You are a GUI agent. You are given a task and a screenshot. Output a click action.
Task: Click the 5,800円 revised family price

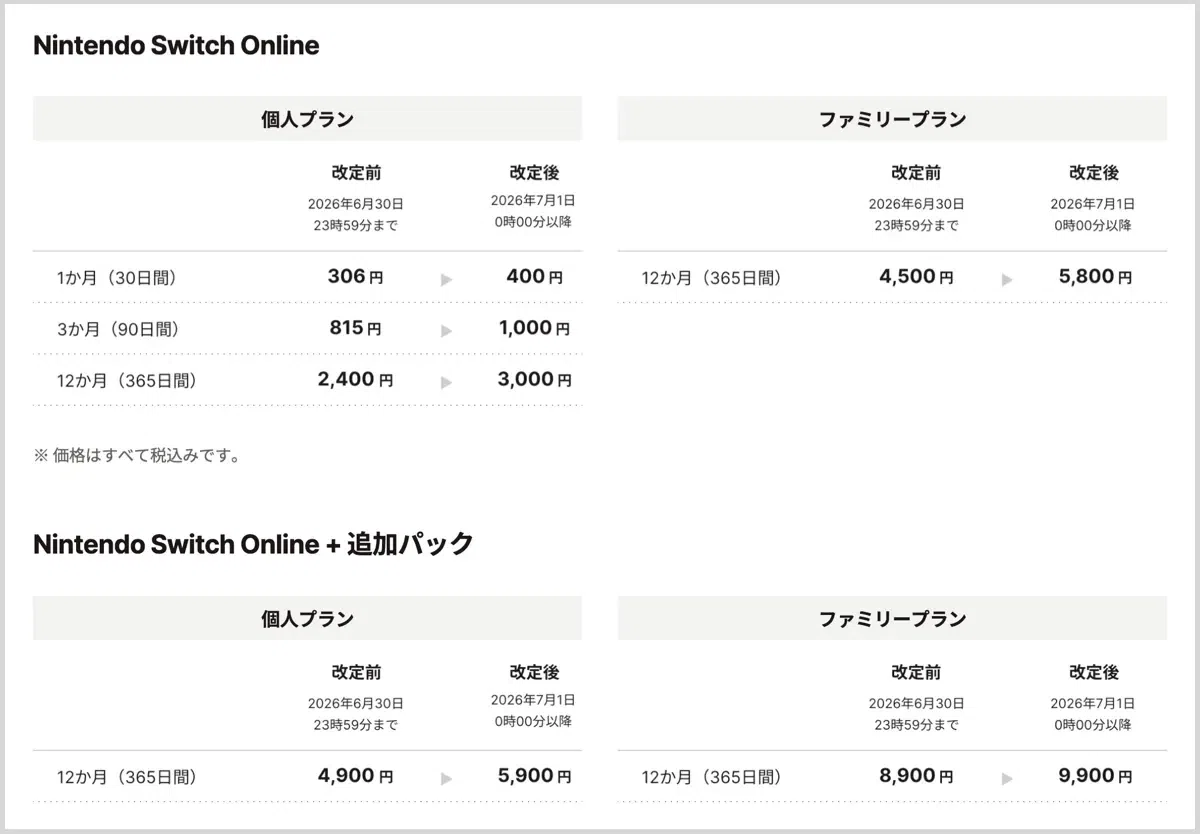1095,277
